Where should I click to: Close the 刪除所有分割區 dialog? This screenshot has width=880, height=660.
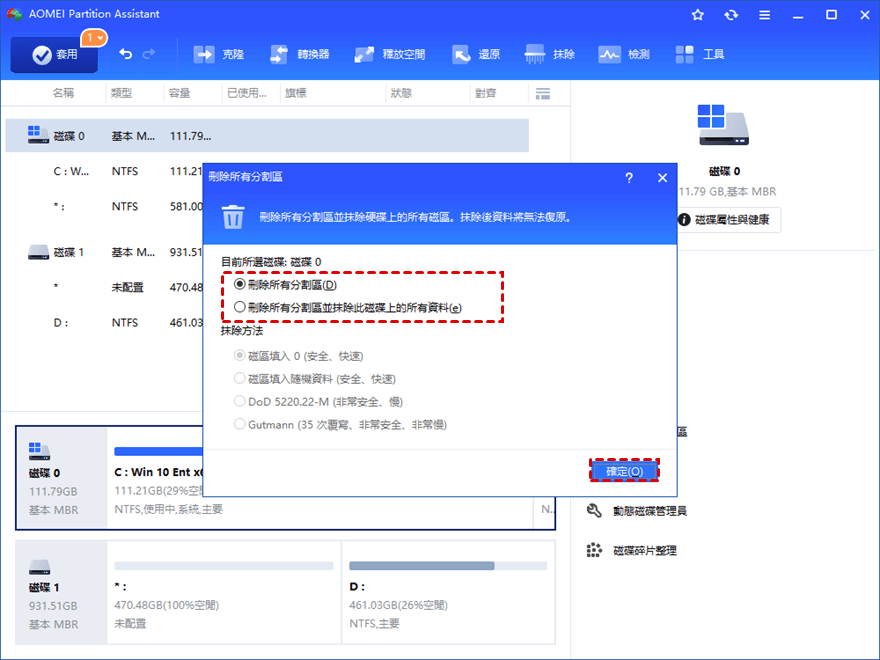point(662,178)
